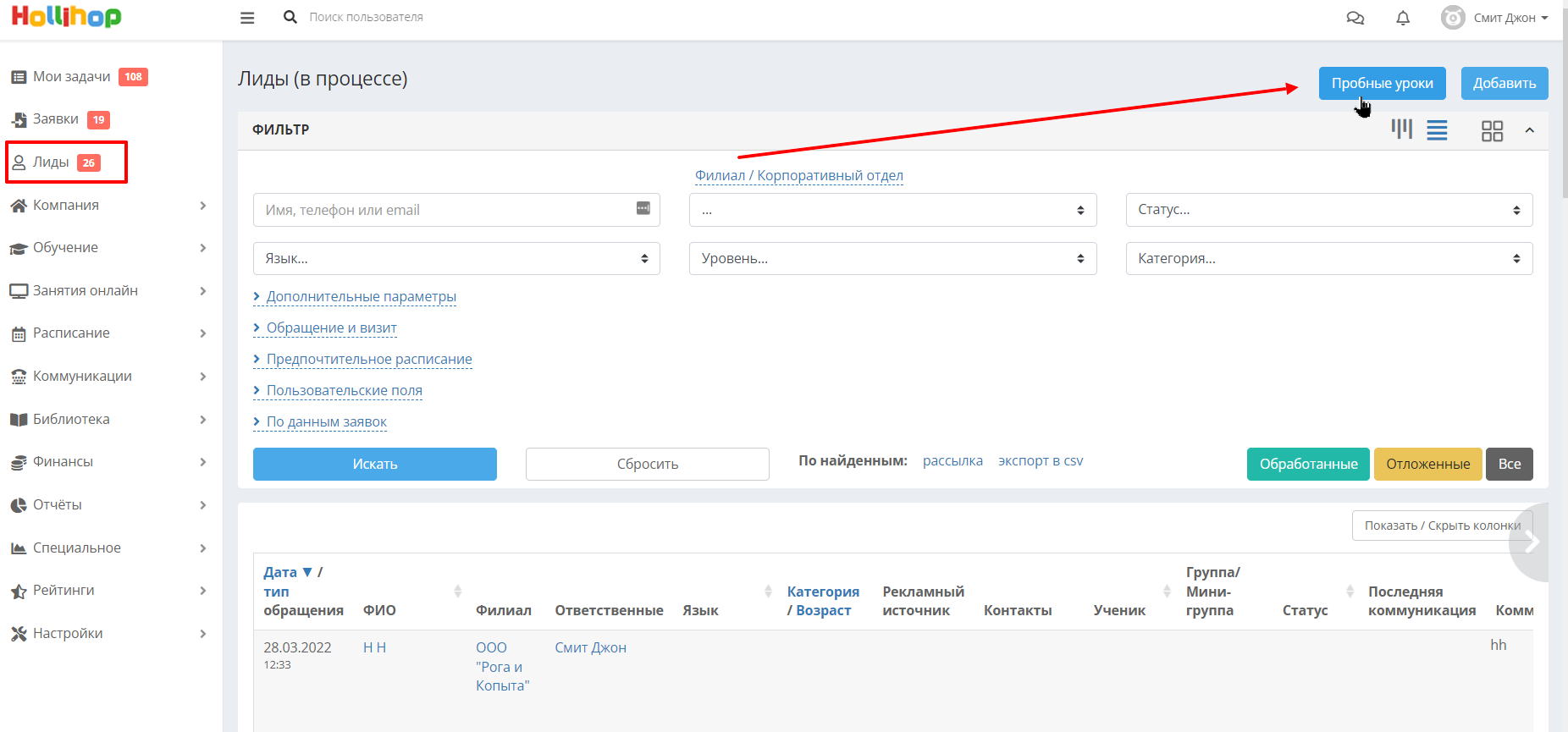
Task: Show Отложенные leads
Action: (1427, 464)
